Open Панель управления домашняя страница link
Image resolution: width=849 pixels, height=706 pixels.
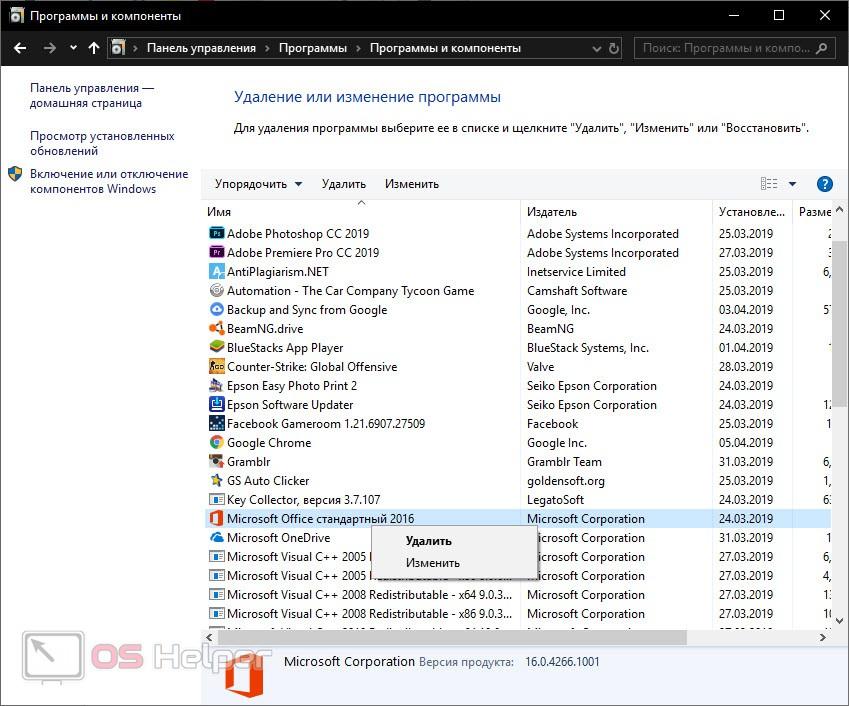92,95
